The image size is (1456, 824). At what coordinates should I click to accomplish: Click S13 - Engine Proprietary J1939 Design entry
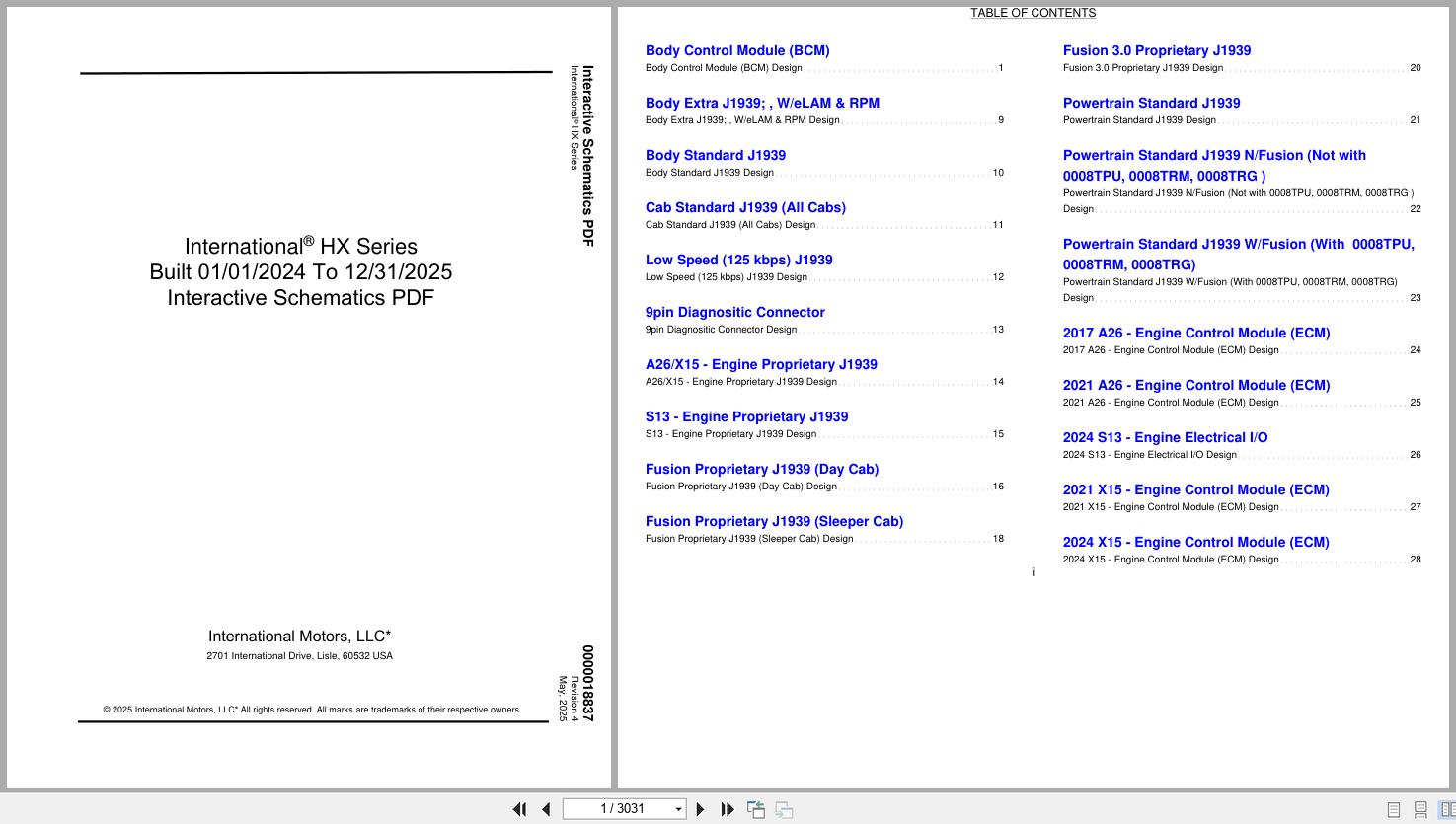(x=824, y=434)
